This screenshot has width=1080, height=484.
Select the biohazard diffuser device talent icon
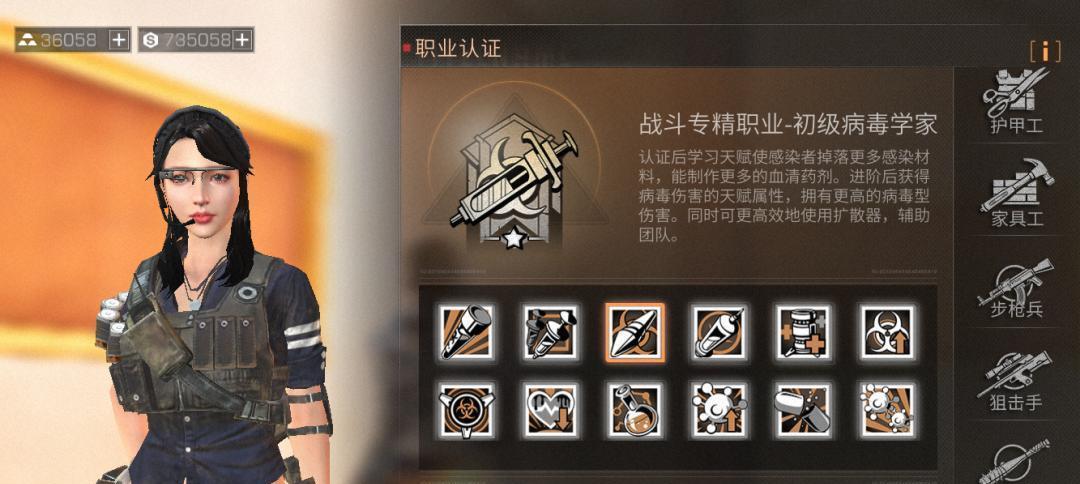466,410
